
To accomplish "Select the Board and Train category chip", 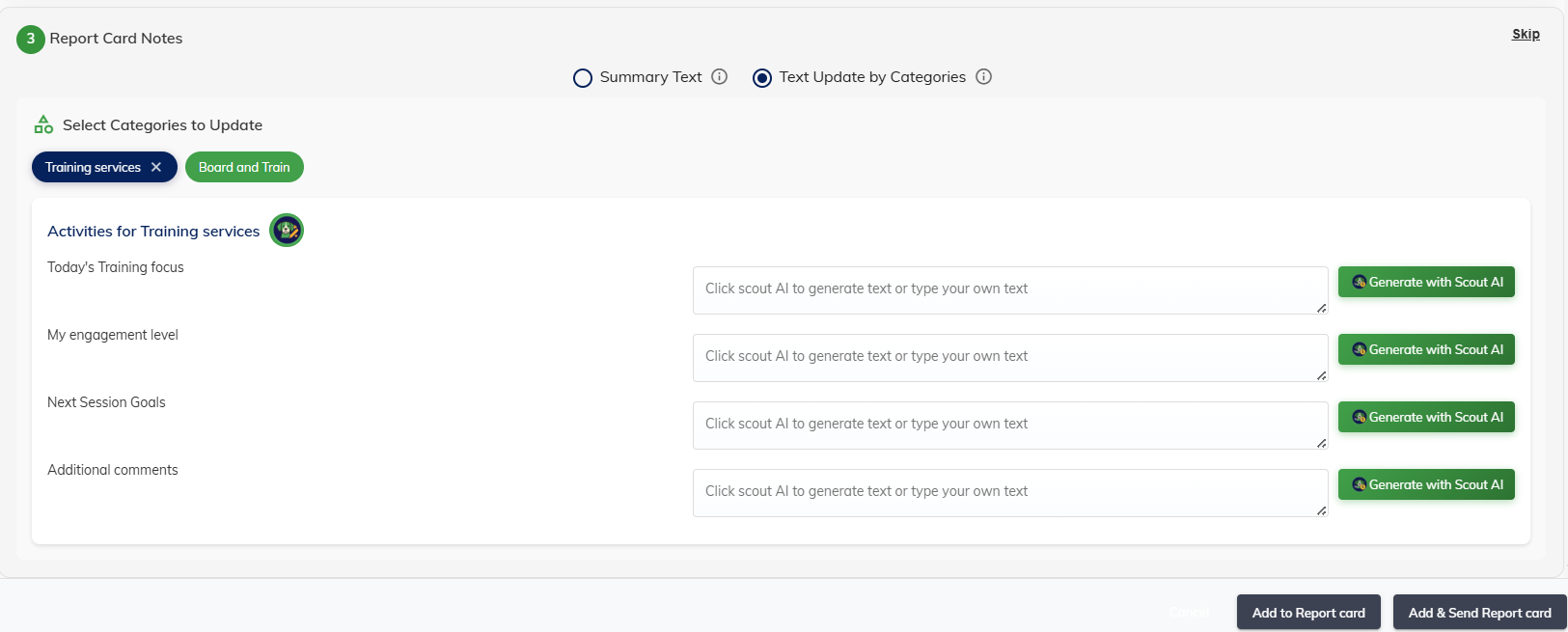I will pyautogui.click(x=244, y=167).
